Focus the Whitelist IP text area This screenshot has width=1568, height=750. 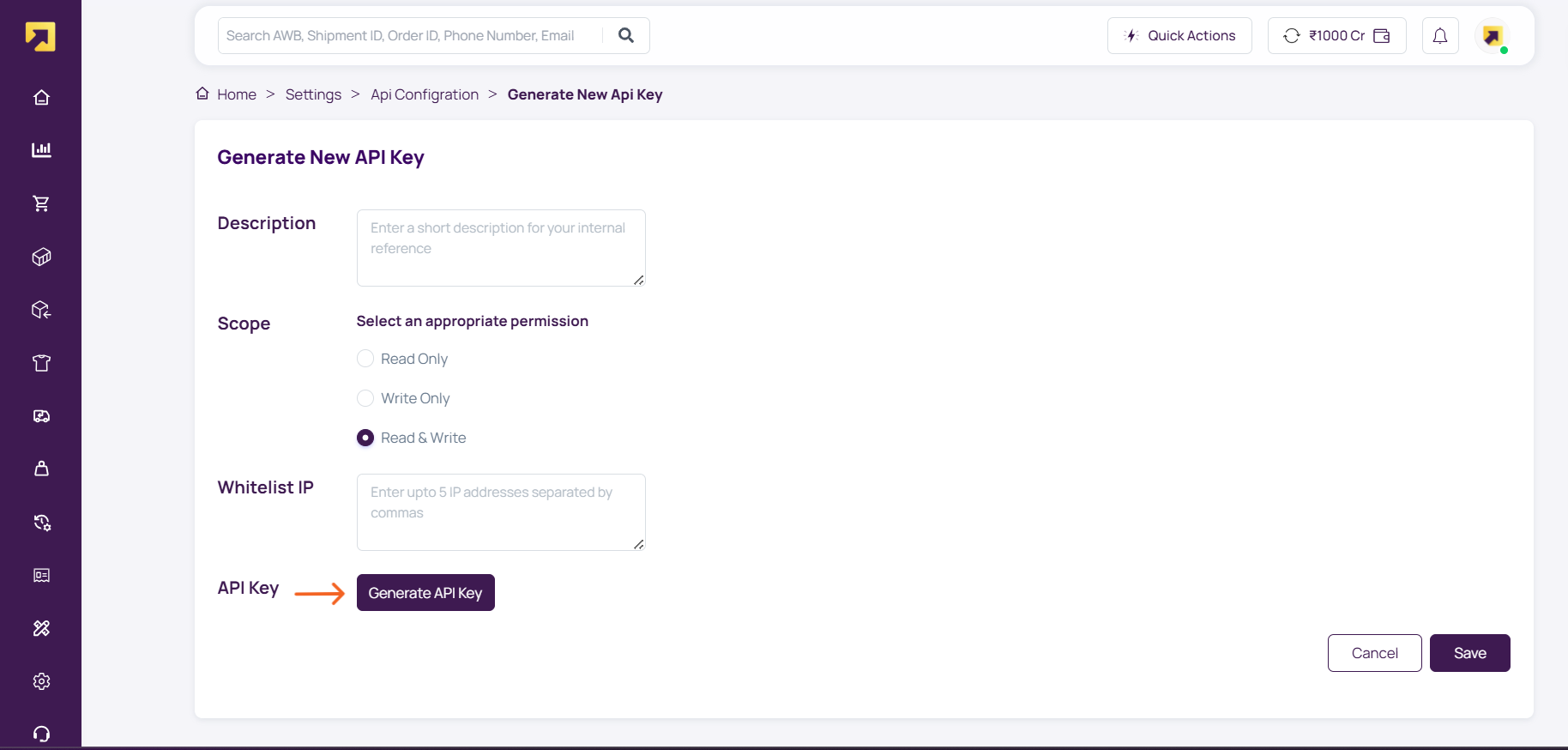(x=501, y=512)
